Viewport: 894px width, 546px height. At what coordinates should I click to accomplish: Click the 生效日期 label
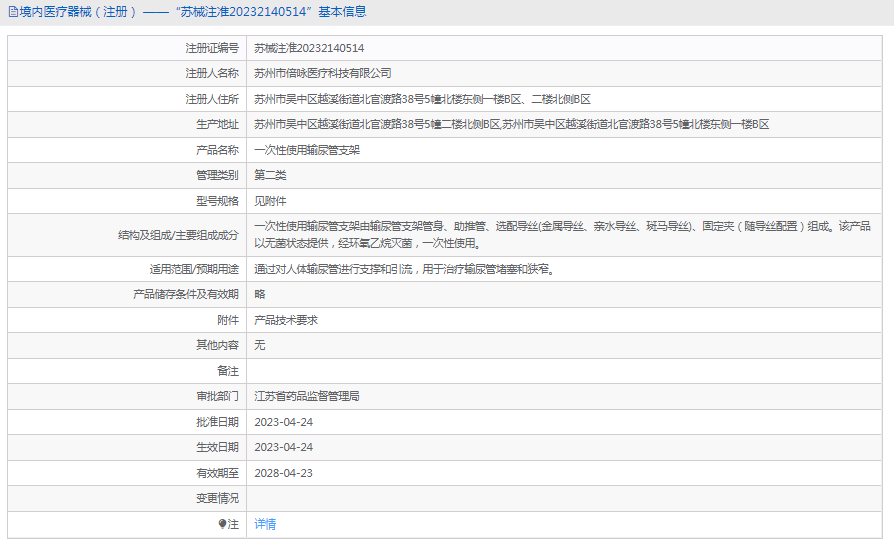coord(217,447)
